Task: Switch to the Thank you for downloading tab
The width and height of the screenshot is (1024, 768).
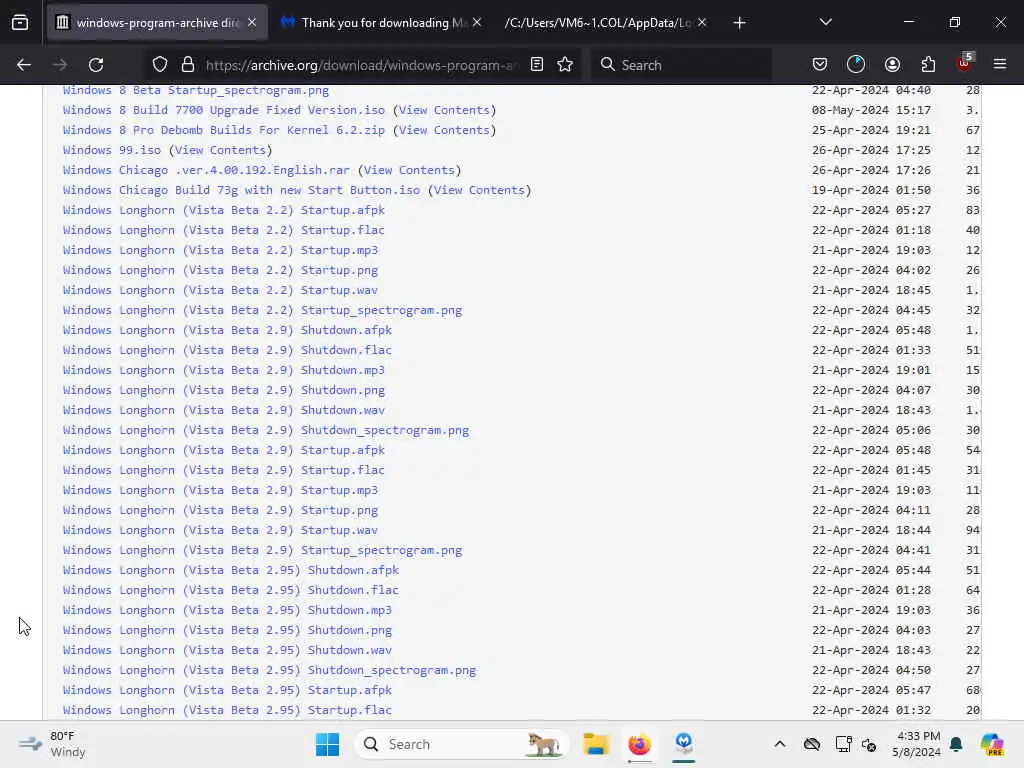Action: tap(381, 23)
